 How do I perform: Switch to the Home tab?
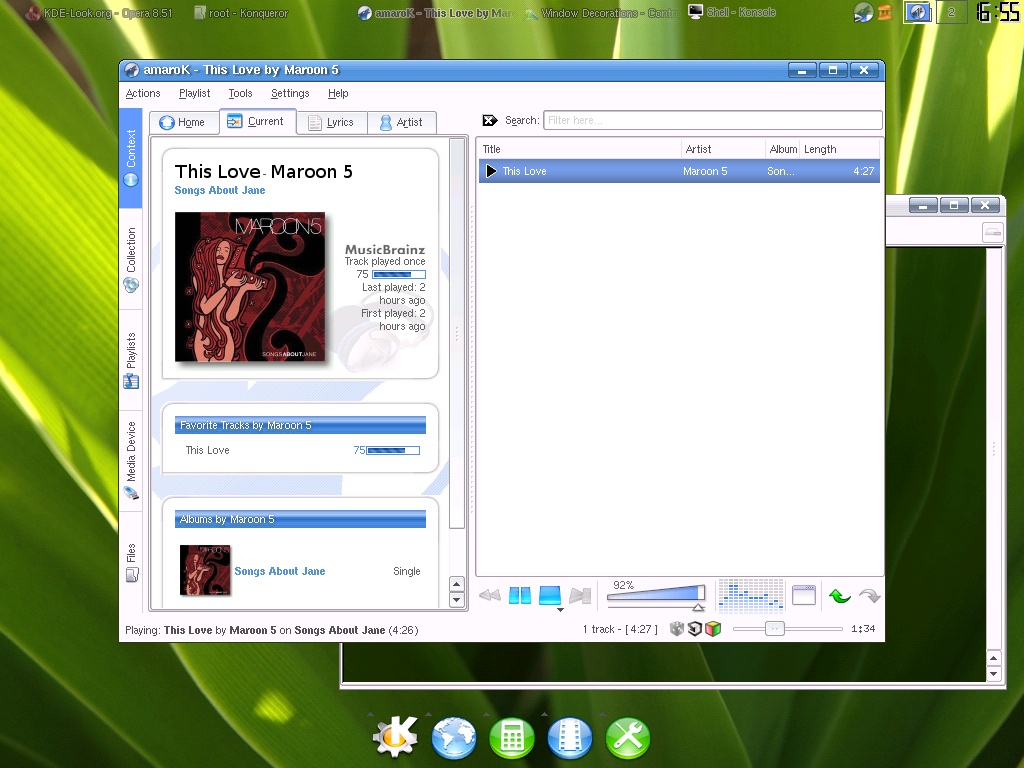click(x=184, y=122)
